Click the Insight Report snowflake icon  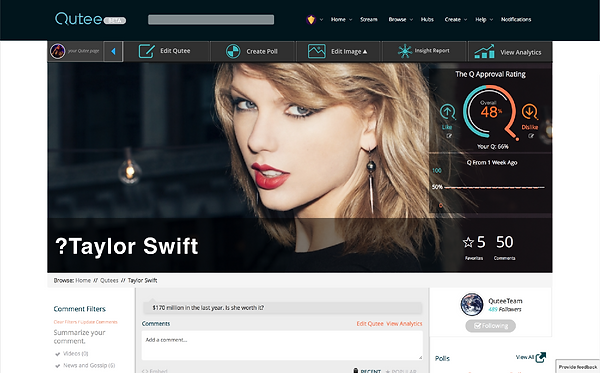pyautogui.click(x=404, y=51)
